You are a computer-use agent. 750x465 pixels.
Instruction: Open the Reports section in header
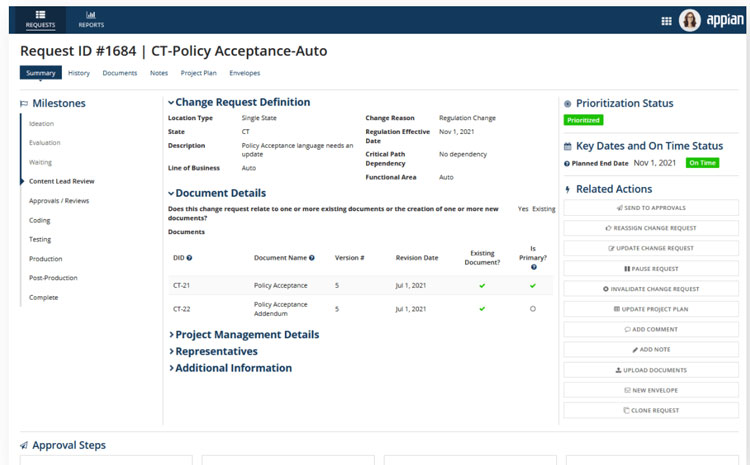click(x=91, y=19)
